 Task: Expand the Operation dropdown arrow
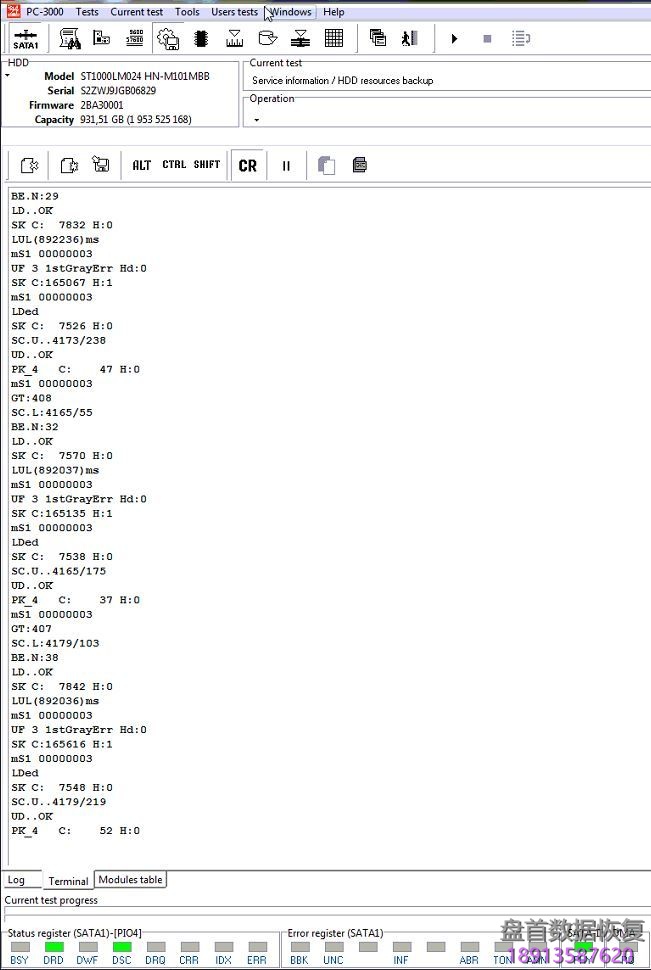256,120
